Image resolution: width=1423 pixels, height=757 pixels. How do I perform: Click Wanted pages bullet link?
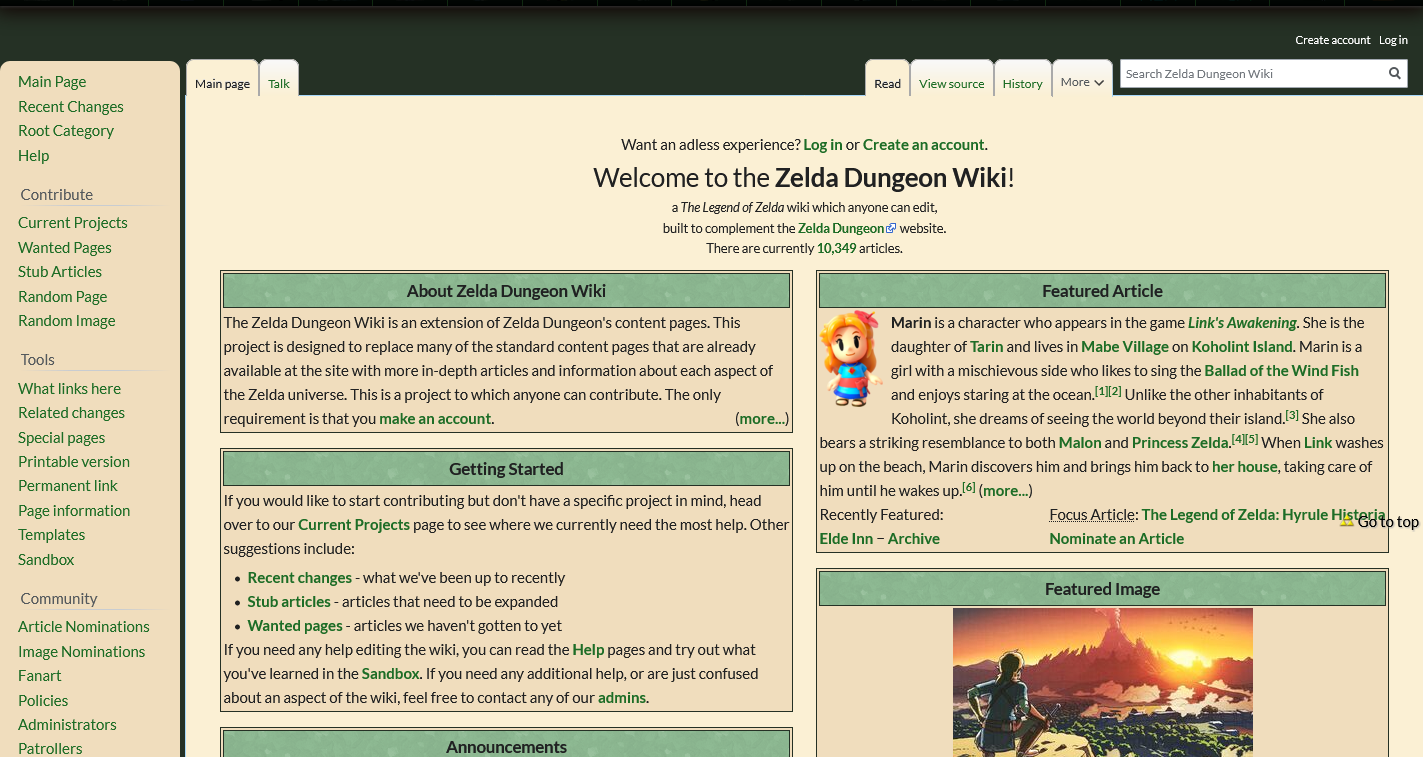point(295,625)
